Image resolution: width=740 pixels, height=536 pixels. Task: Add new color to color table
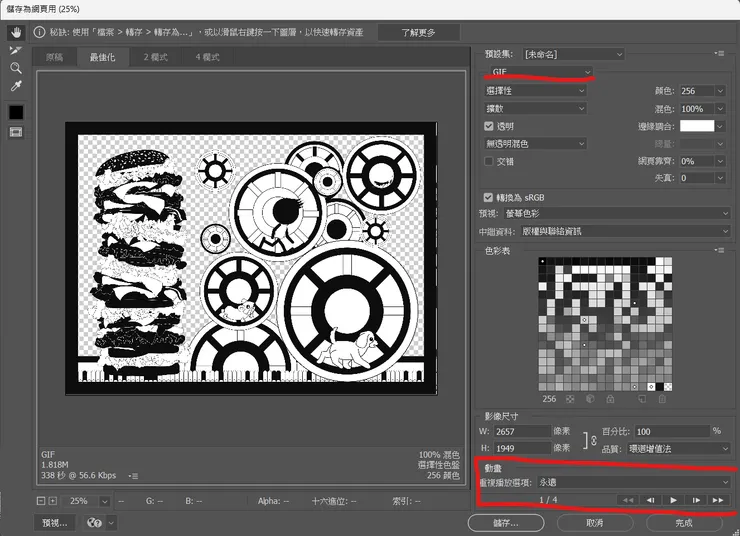(642, 399)
